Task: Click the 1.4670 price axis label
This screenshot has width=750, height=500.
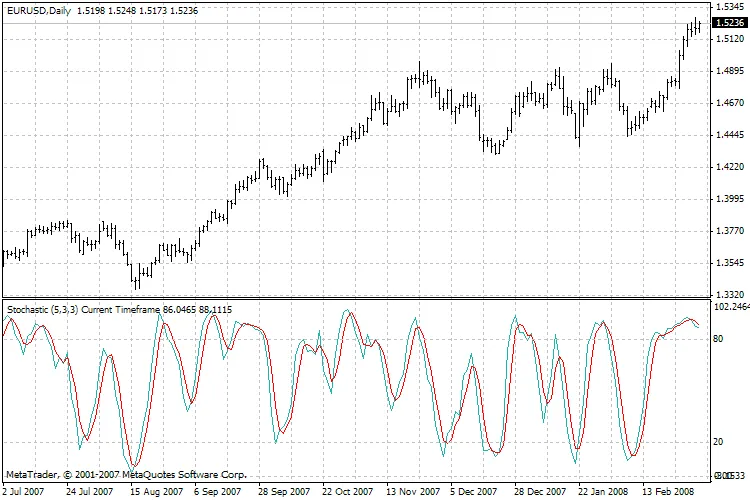Action: point(729,103)
